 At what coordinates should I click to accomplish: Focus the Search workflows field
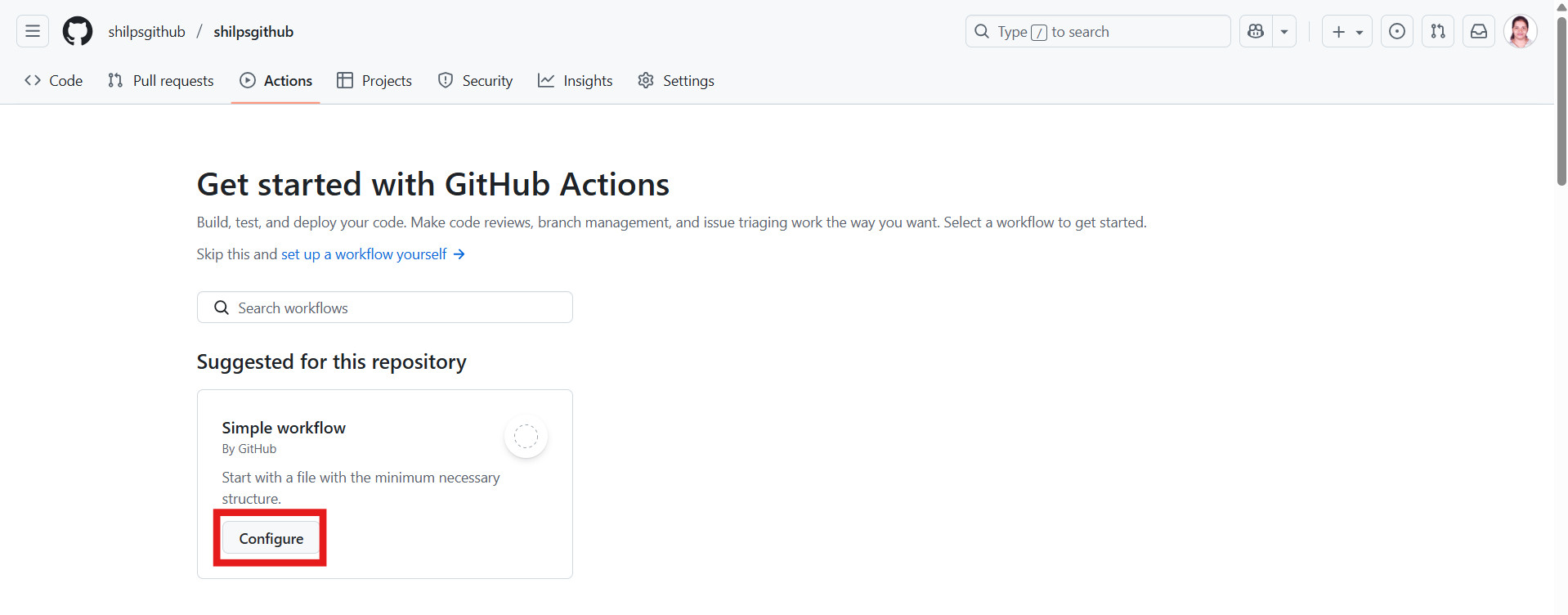click(384, 308)
